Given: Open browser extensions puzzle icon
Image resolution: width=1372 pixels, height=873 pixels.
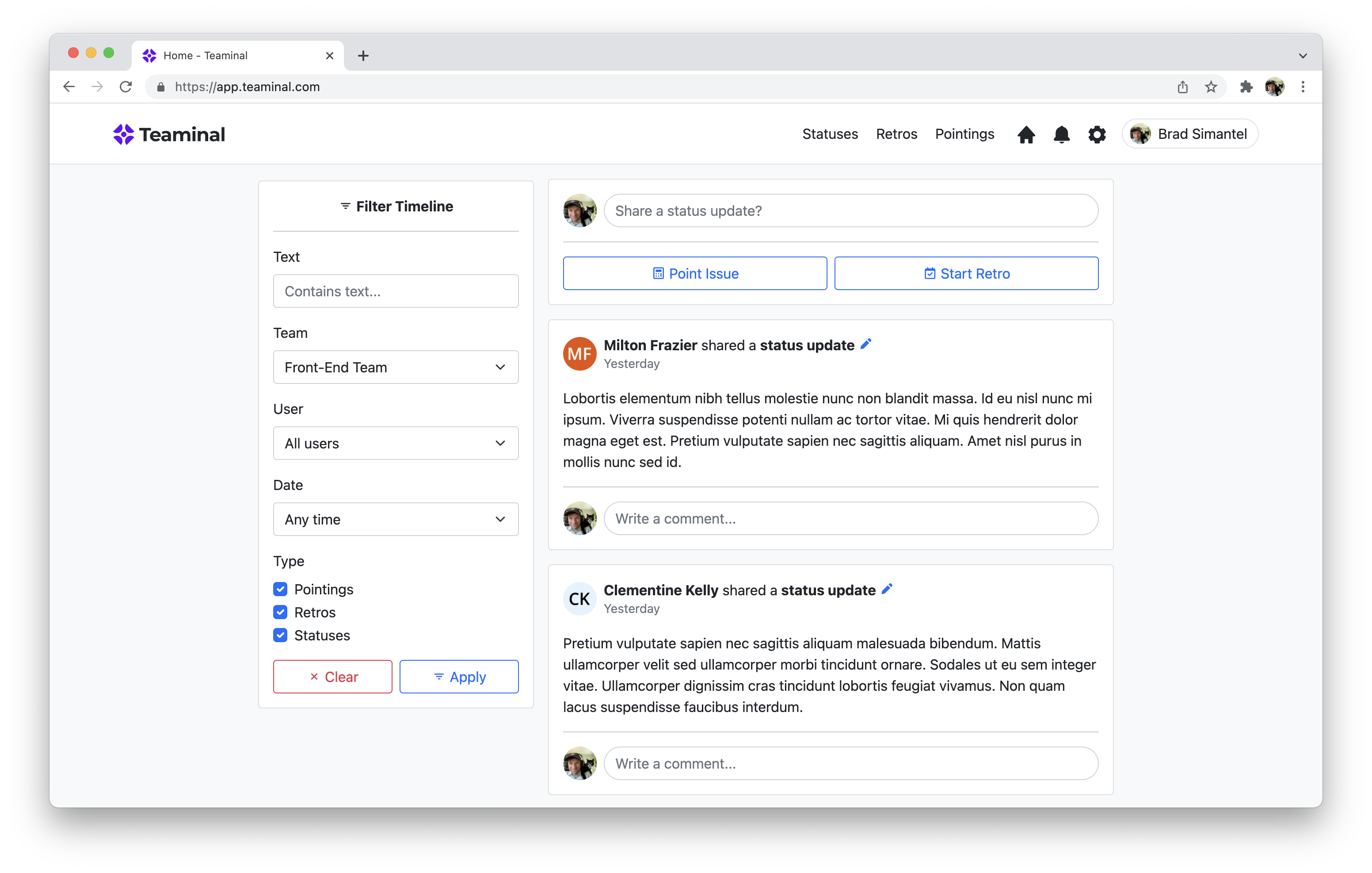Looking at the screenshot, I should [1246, 87].
